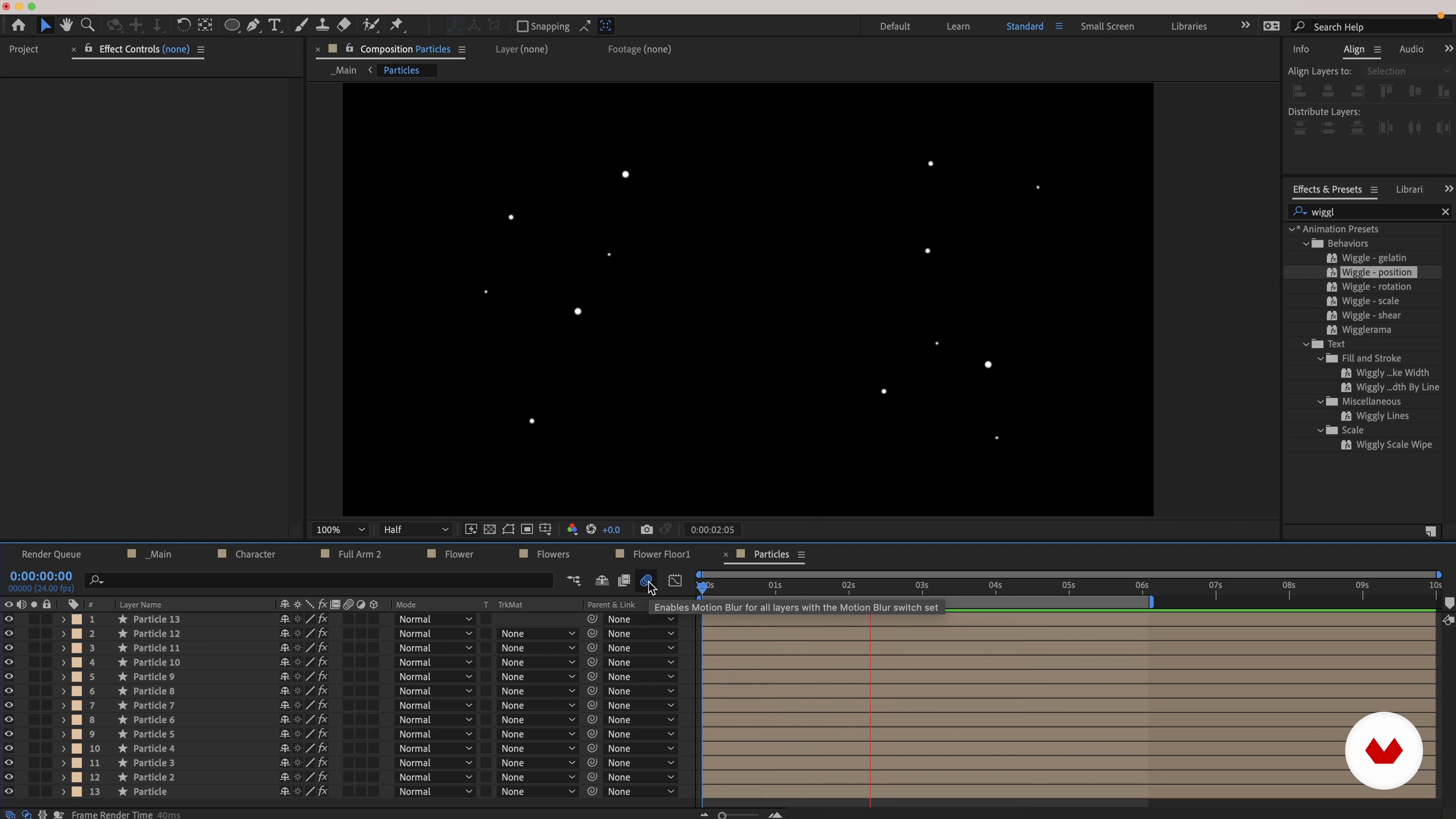Viewport: 1456px width, 819px height.
Task: Switch to the Default workspace
Action: (x=895, y=27)
